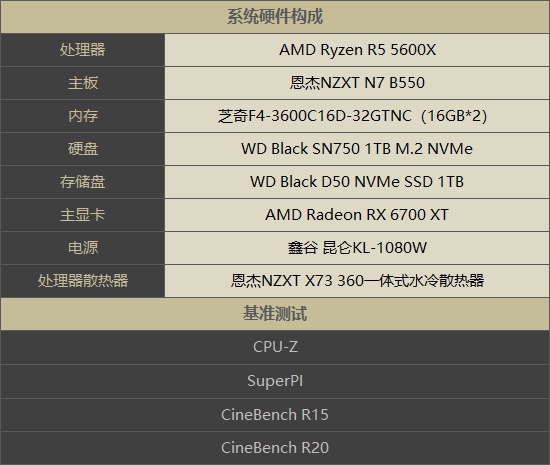Image resolution: width=550 pixels, height=465 pixels.
Task: Click the 系统硬件构成 header text
Action: click(x=275, y=16)
